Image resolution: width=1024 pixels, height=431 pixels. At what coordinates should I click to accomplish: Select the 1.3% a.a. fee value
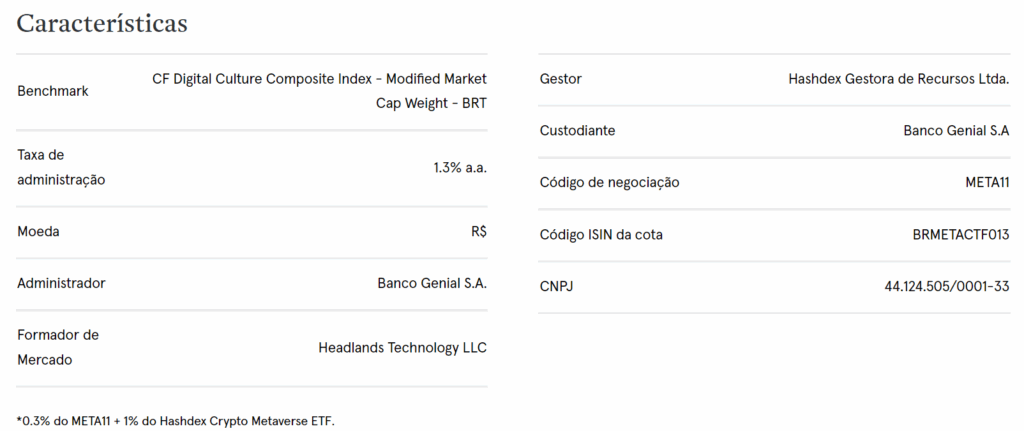tap(460, 167)
